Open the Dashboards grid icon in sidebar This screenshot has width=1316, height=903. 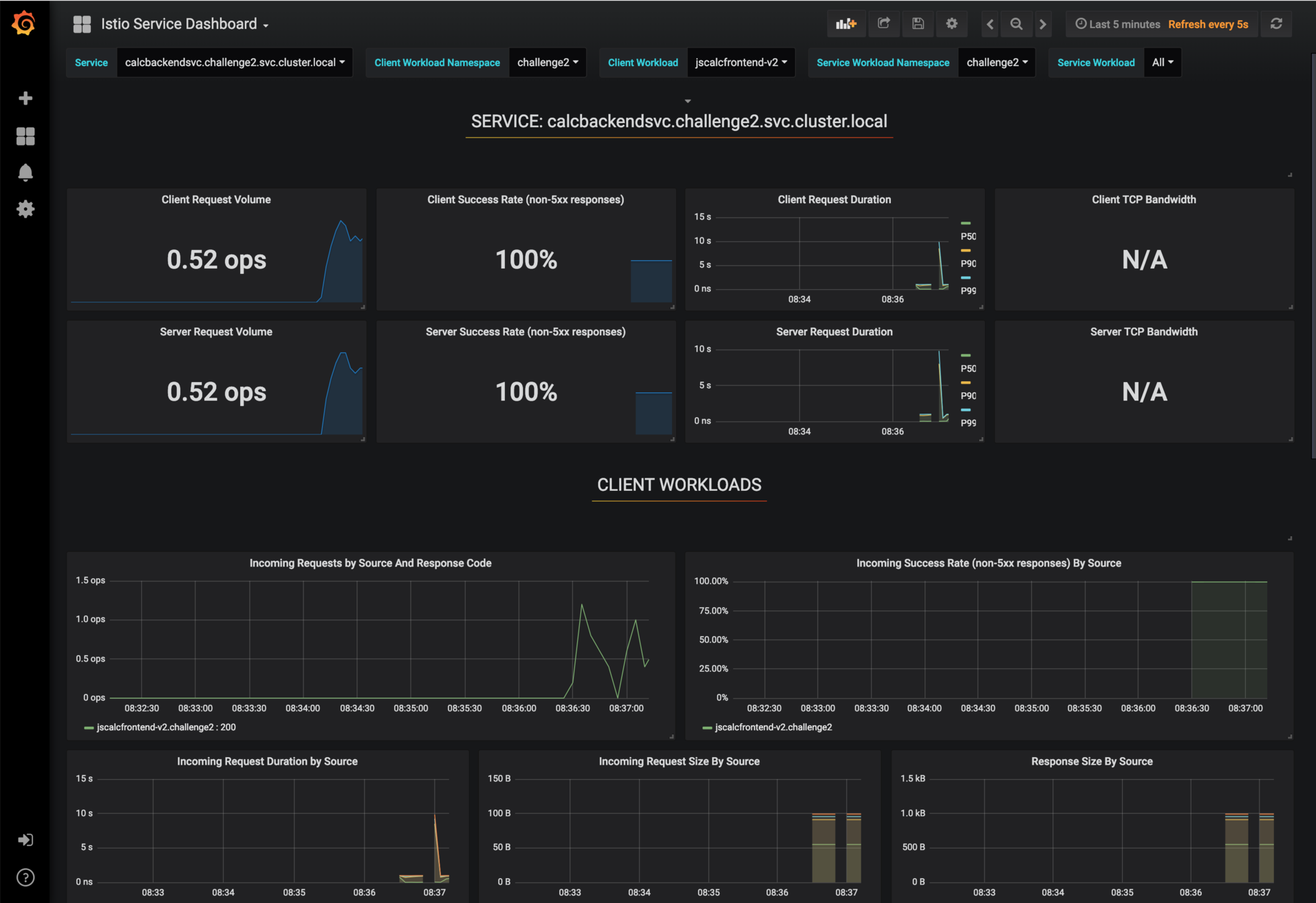pos(25,136)
